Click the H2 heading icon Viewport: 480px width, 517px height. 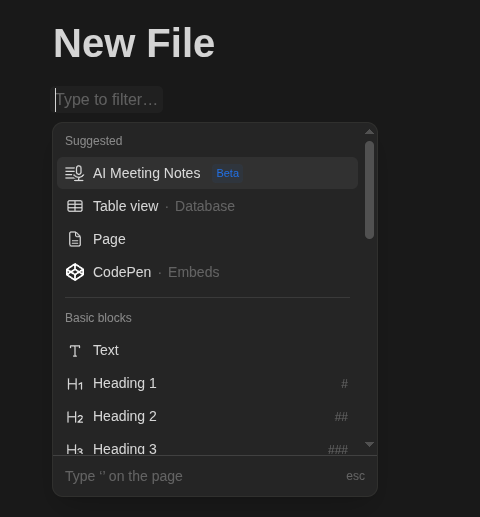[x=75, y=417]
